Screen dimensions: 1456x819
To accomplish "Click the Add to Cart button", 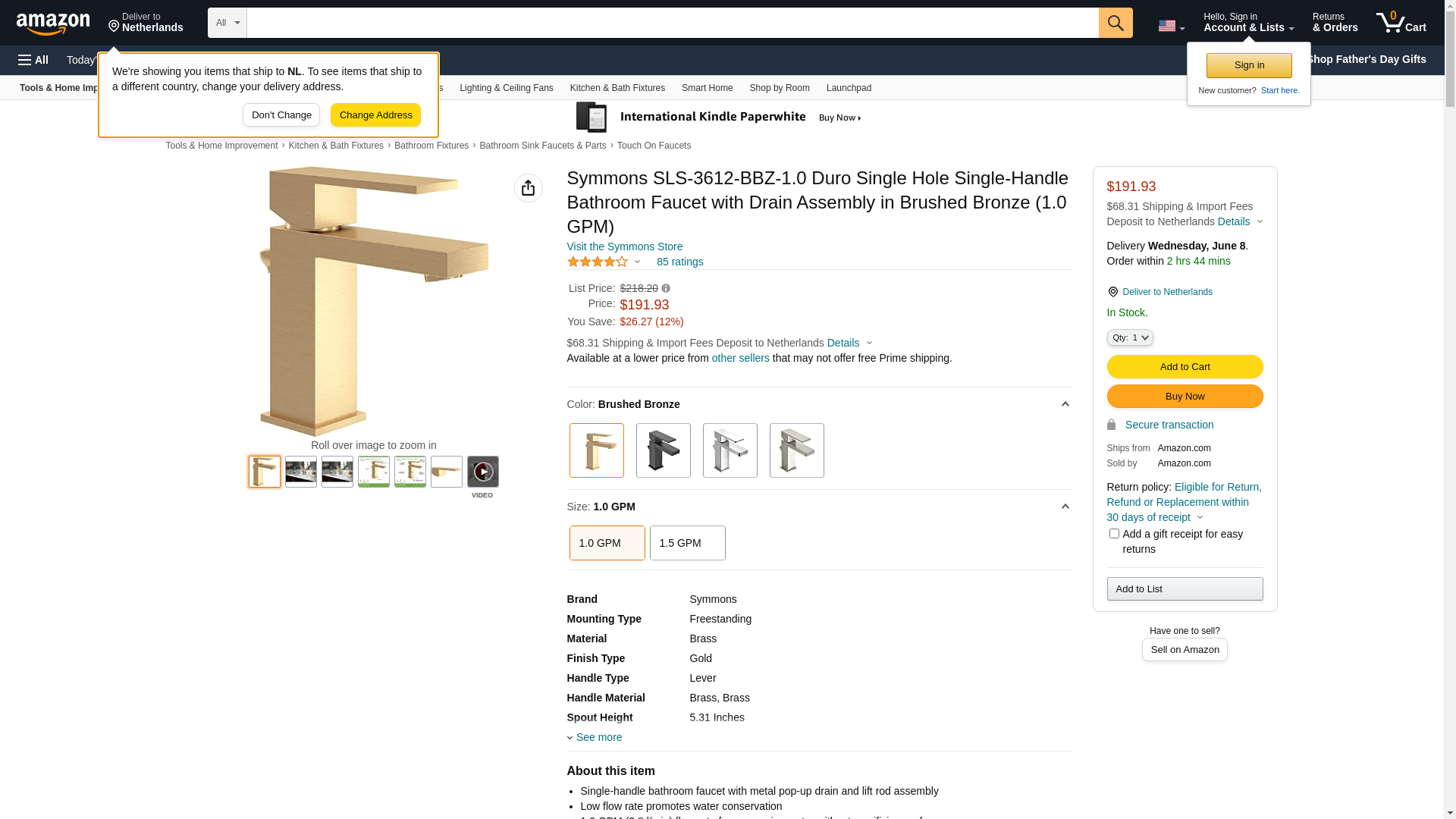I will tap(1185, 367).
